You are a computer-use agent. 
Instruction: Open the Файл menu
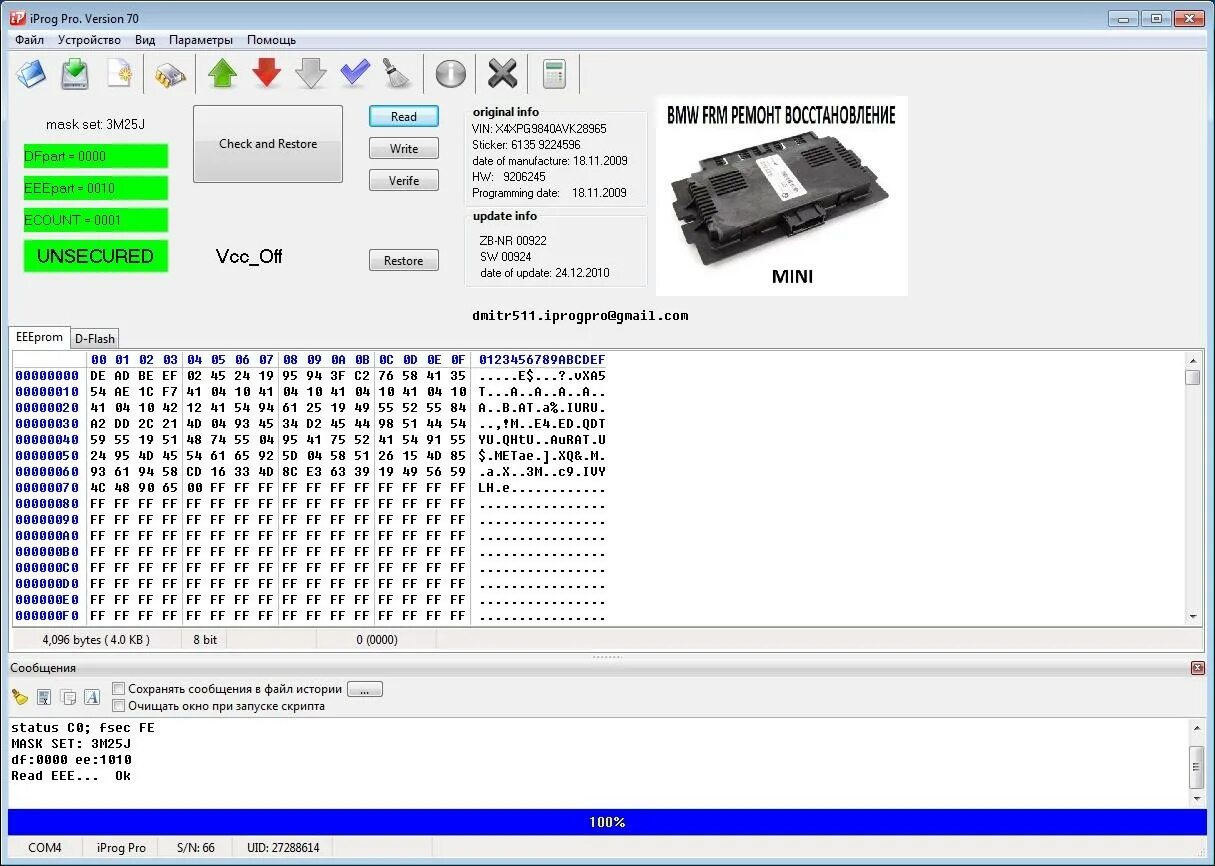[x=29, y=40]
